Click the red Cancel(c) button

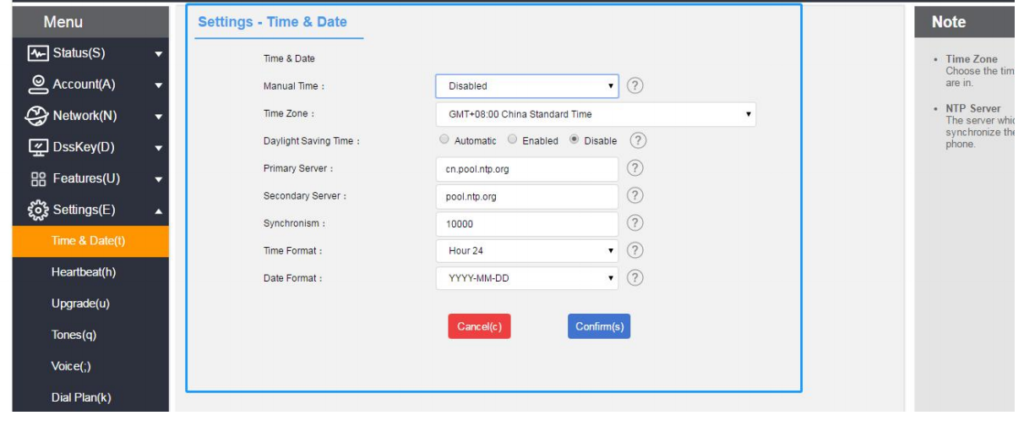(x=479, y=326)
